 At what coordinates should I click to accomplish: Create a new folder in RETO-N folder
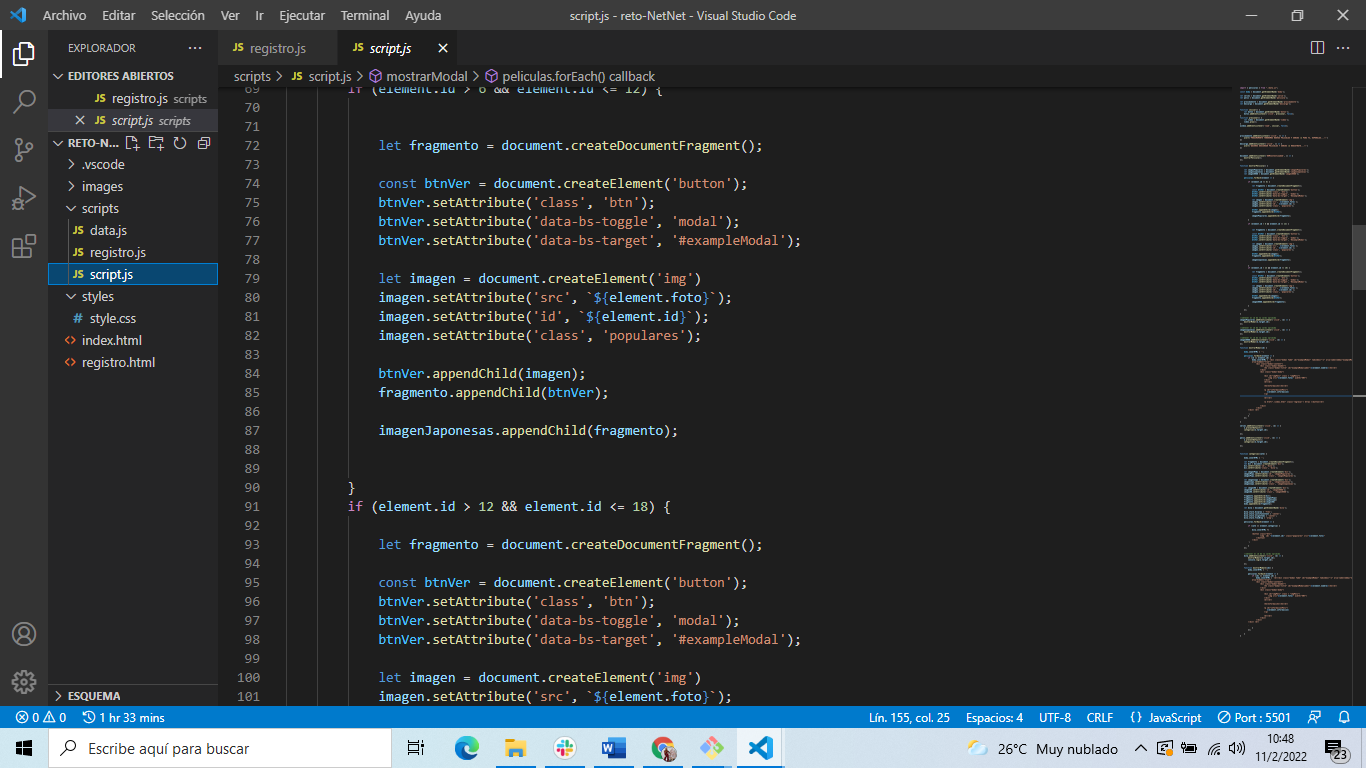[156, 143]
